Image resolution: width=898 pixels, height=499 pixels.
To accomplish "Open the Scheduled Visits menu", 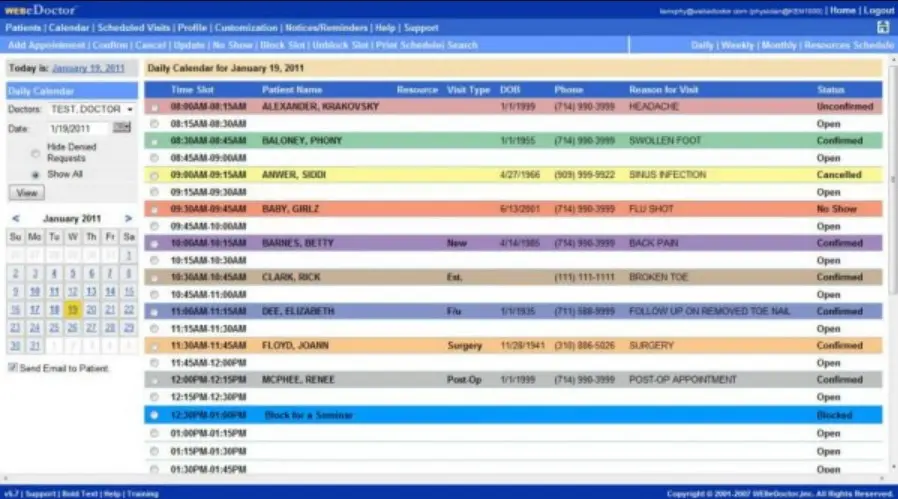I will [x=132, y=28].
